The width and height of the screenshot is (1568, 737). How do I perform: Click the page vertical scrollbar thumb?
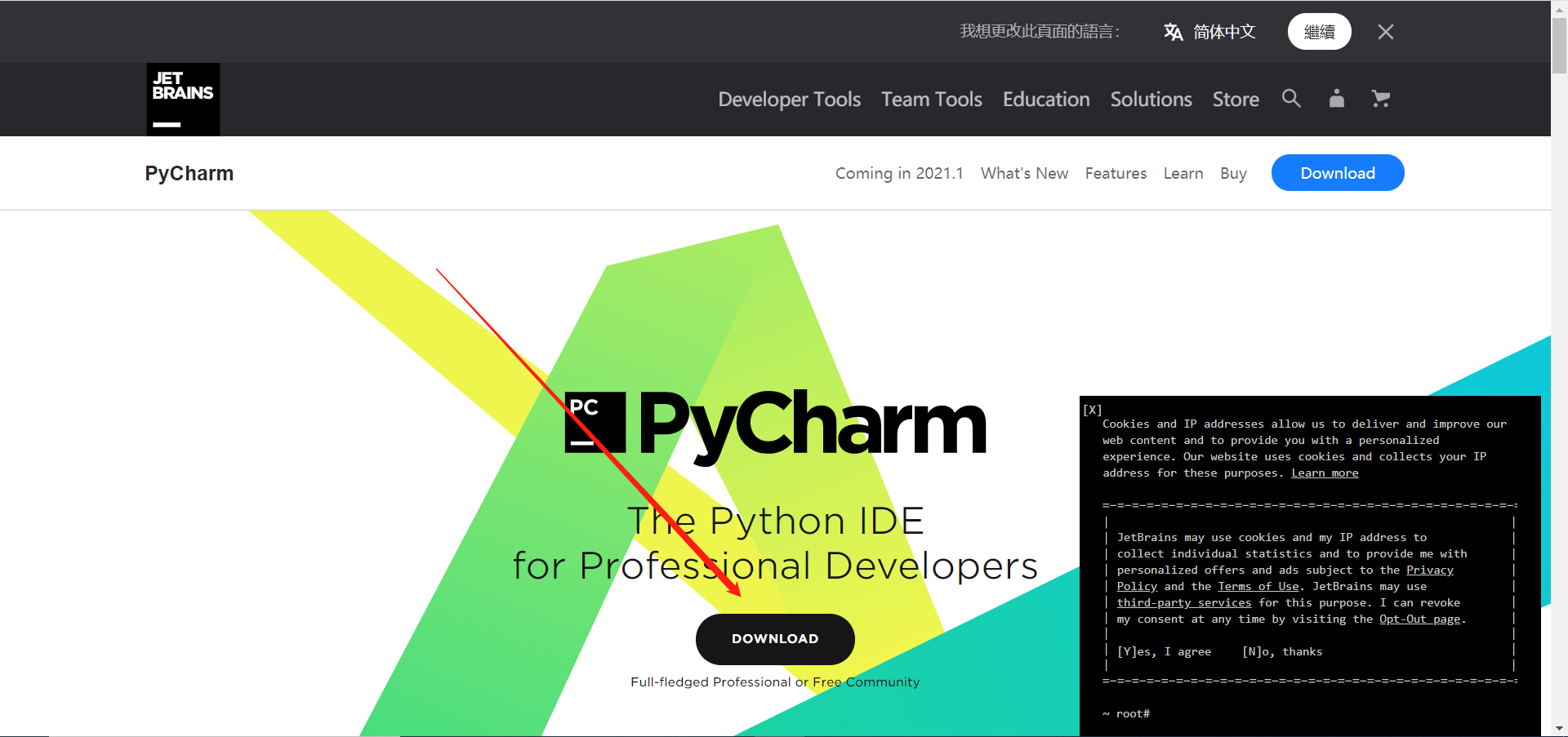(x=1559, y=45)
